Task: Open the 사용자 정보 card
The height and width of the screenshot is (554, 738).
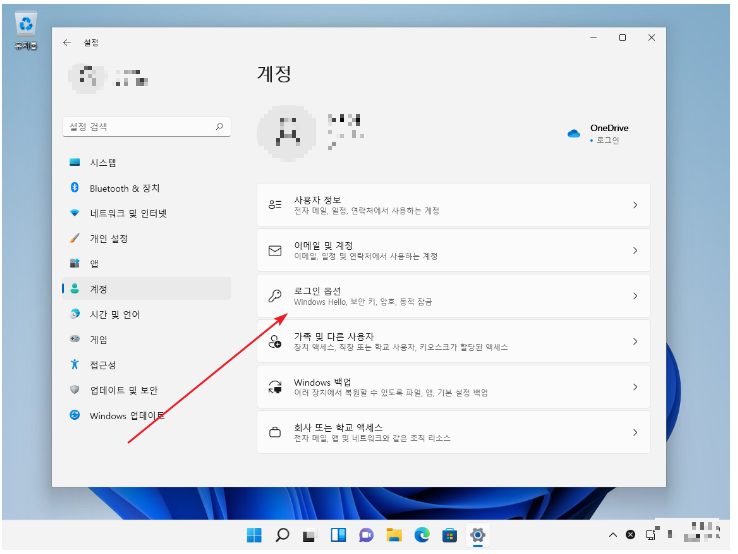Action: pos(454,205)
